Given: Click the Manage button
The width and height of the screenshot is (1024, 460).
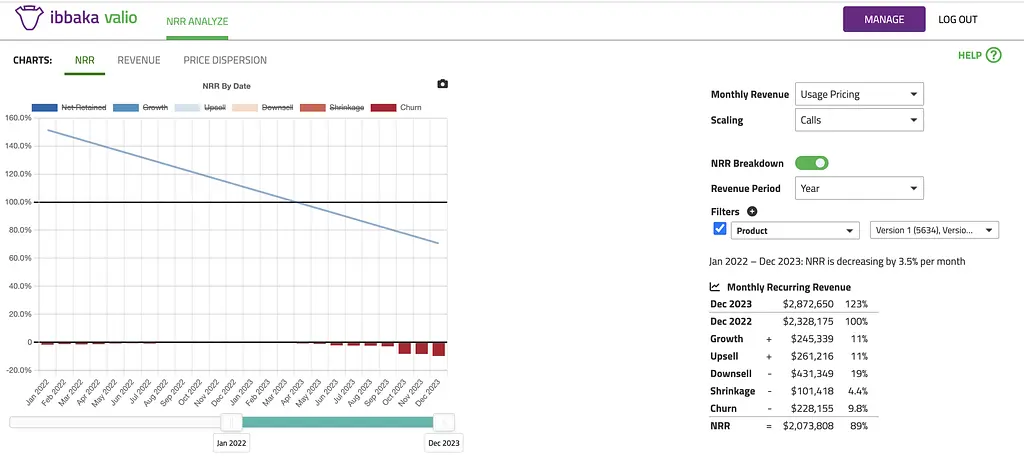Looking at the screenshot, I should tap(884, 19).
